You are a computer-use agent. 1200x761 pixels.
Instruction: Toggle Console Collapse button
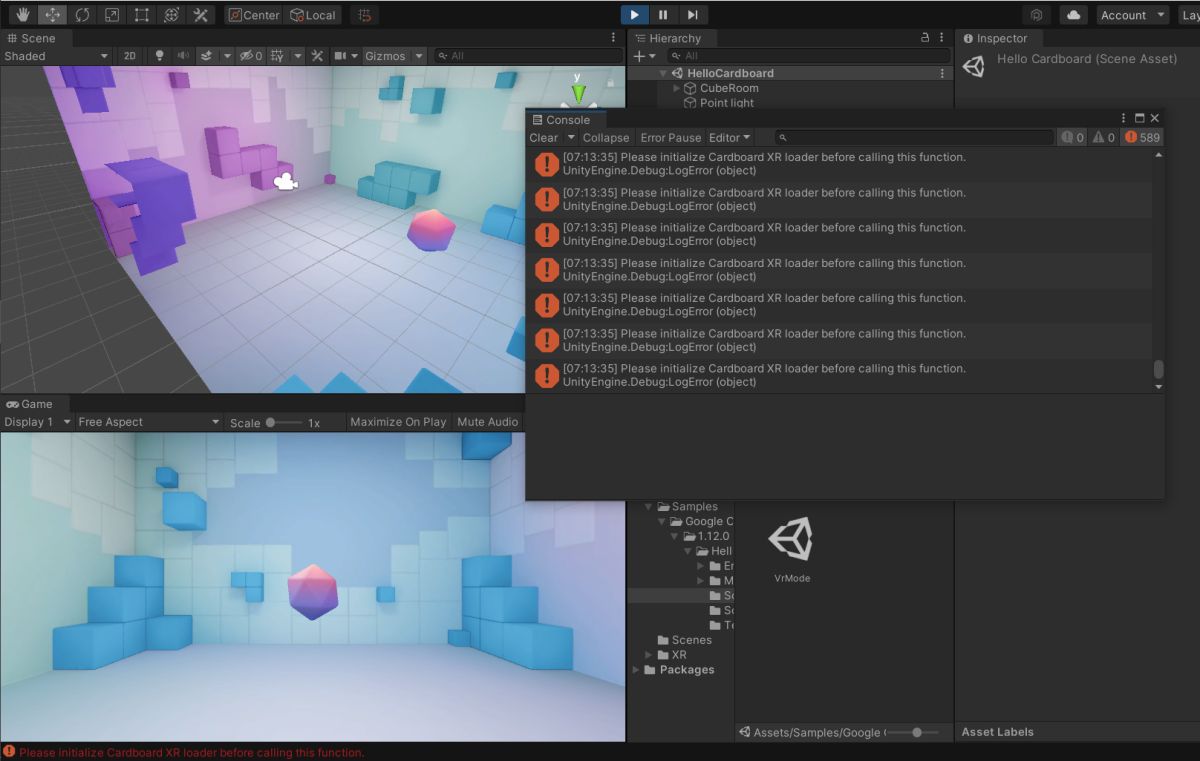(x=606, y=138)
